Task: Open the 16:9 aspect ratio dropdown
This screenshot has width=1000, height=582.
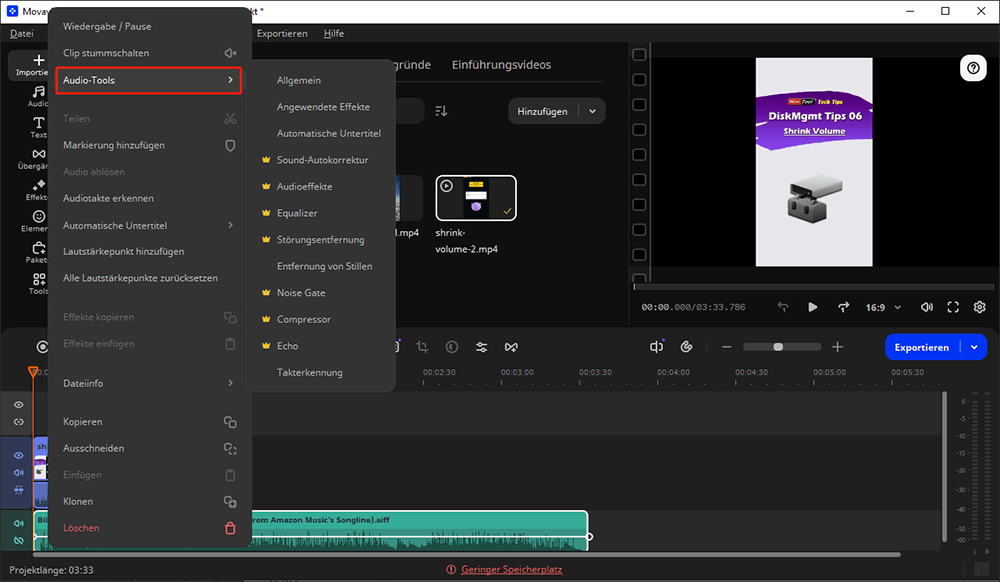Action: (883, 307)
